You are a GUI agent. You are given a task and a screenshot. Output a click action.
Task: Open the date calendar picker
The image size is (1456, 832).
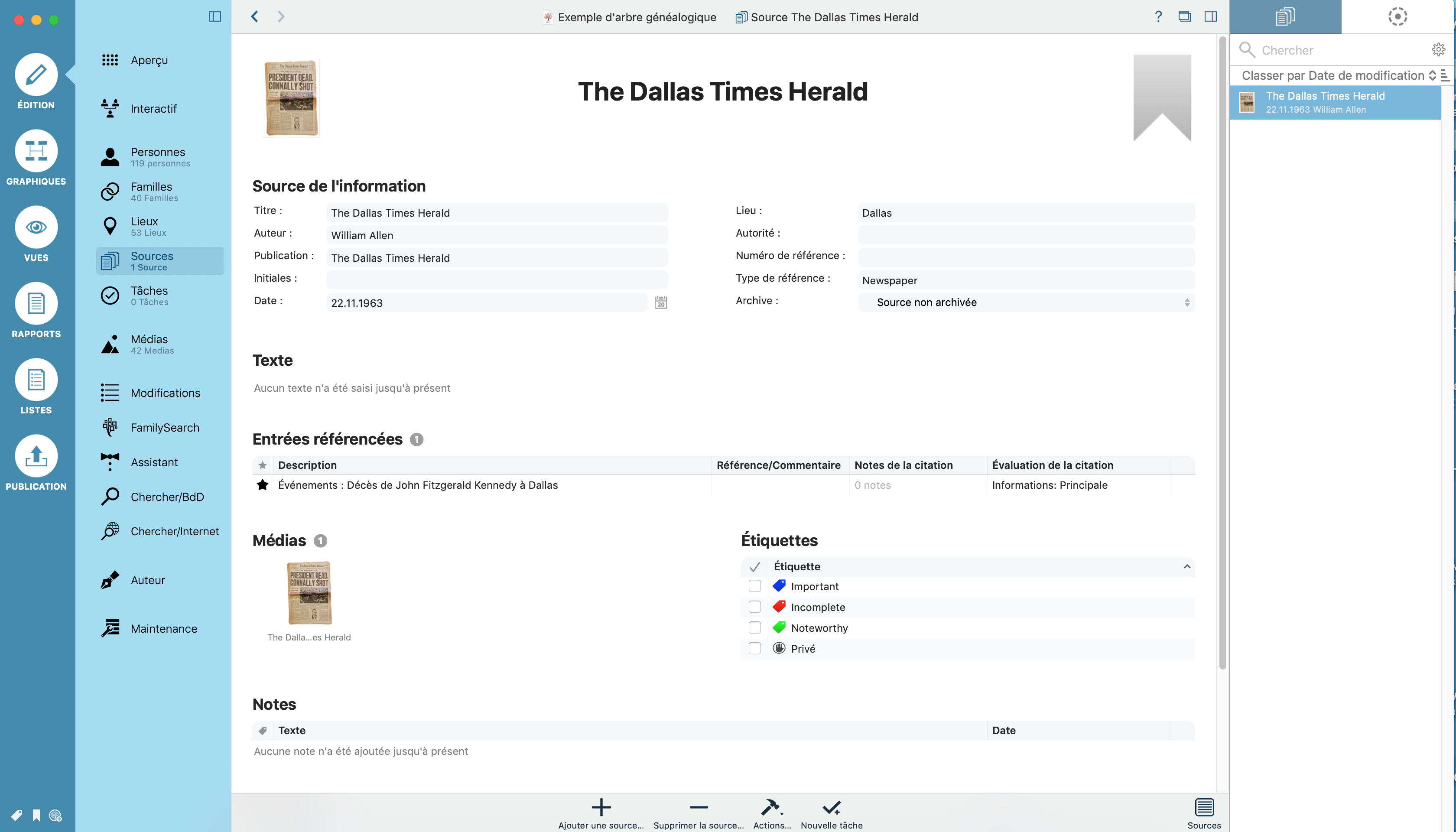pos(661,302)
